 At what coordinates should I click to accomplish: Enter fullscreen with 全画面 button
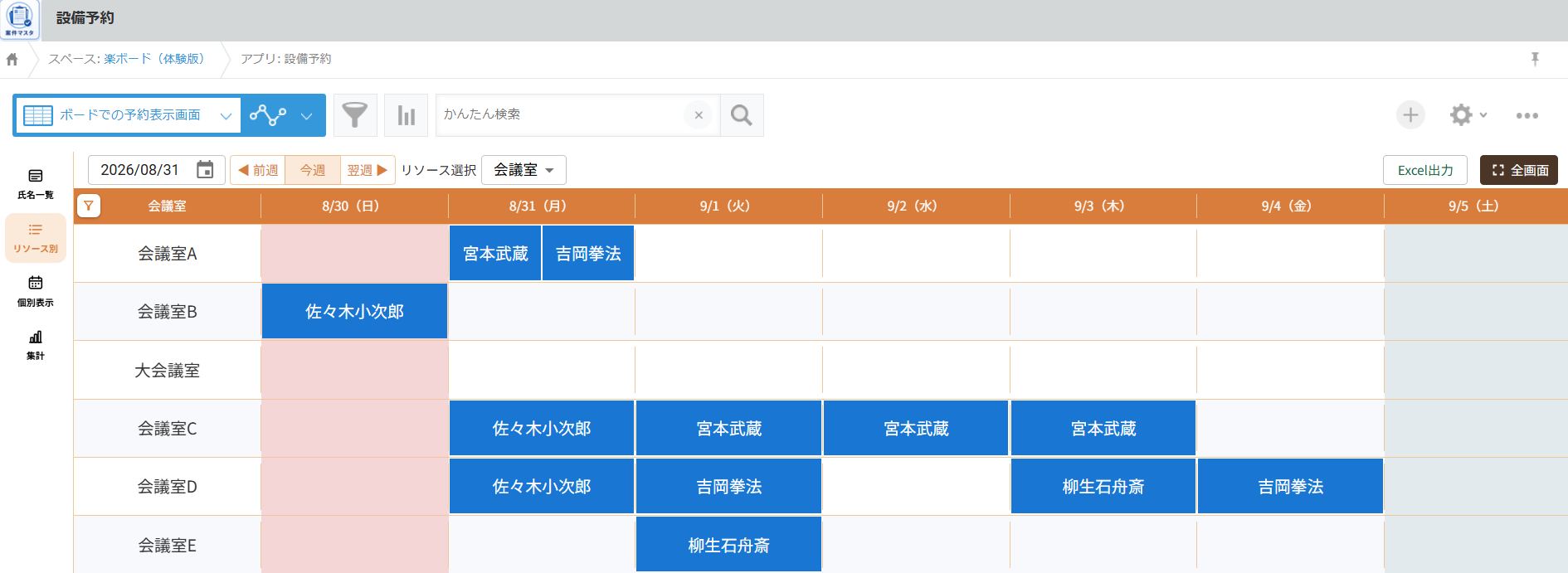coord(1519,170)
